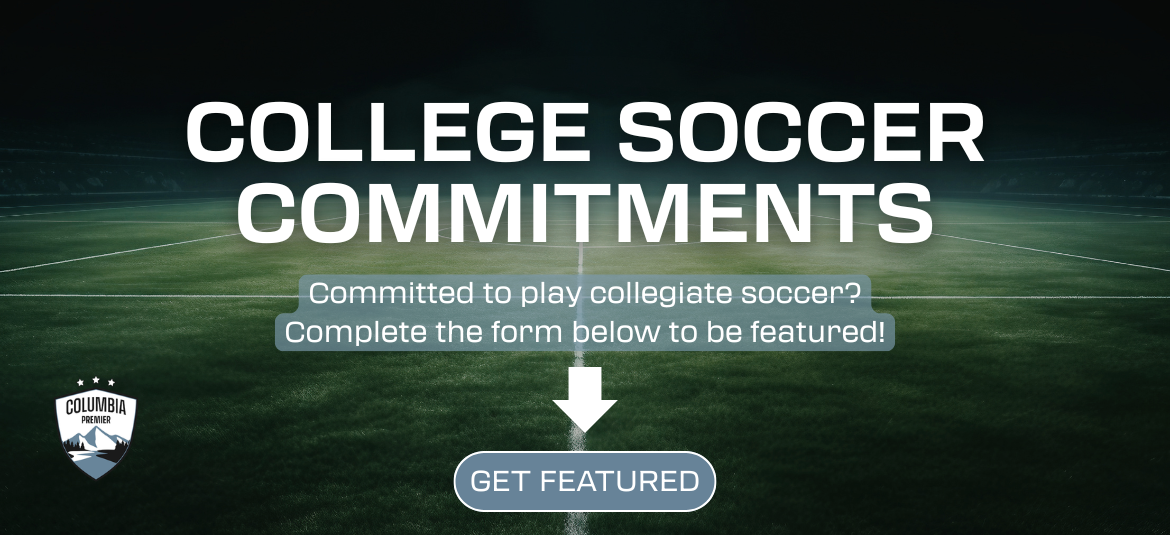Click the three stars above the shield
The height and width of the screenshot is (535, 1170).
click(96, 382)
